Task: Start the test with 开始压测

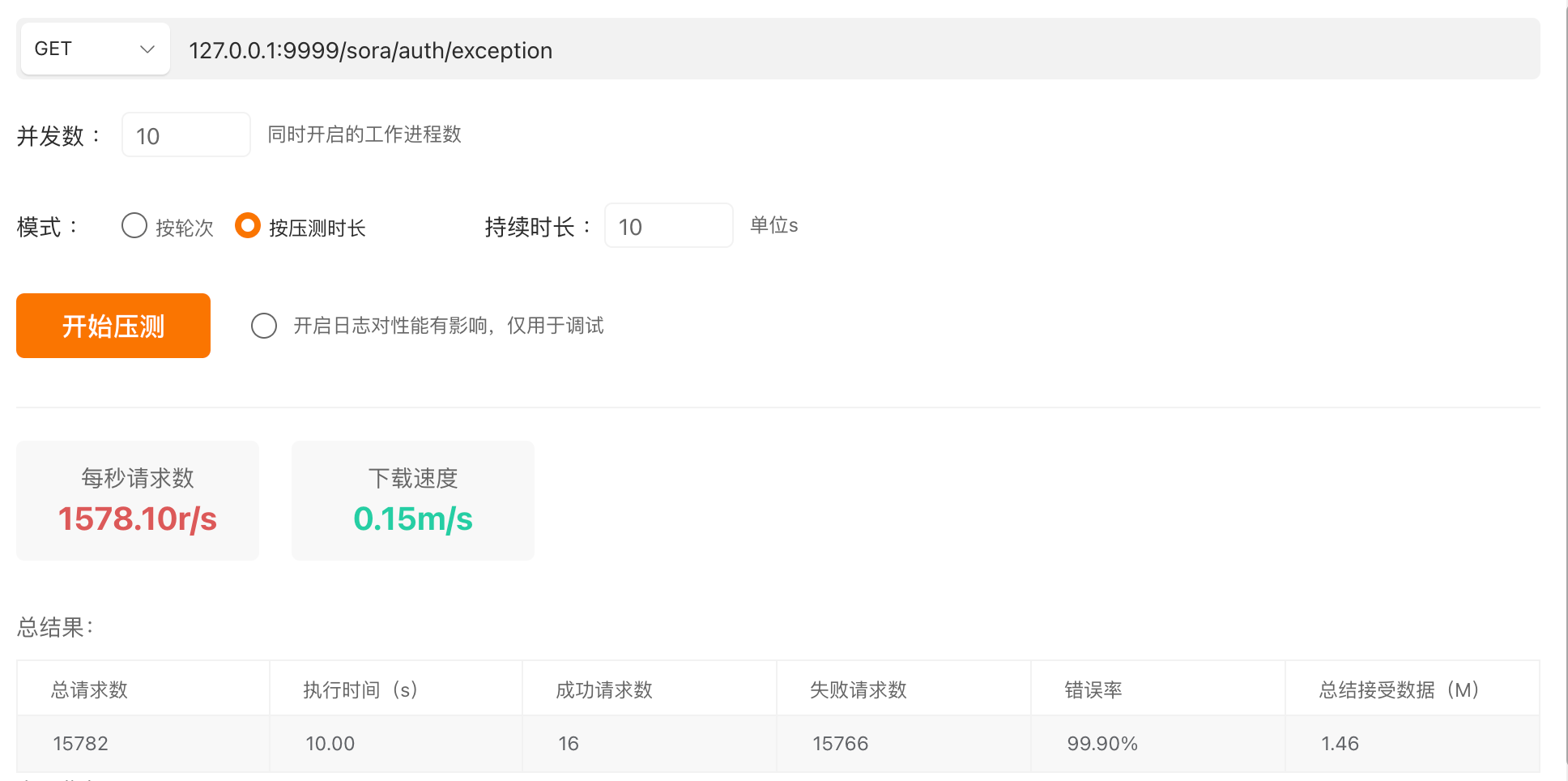Action: (x=113, y=326)
